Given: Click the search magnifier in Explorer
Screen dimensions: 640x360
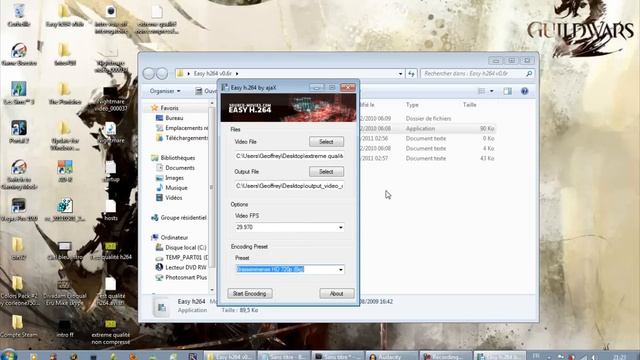Looking at the screenshot, I should coord(529,73).
